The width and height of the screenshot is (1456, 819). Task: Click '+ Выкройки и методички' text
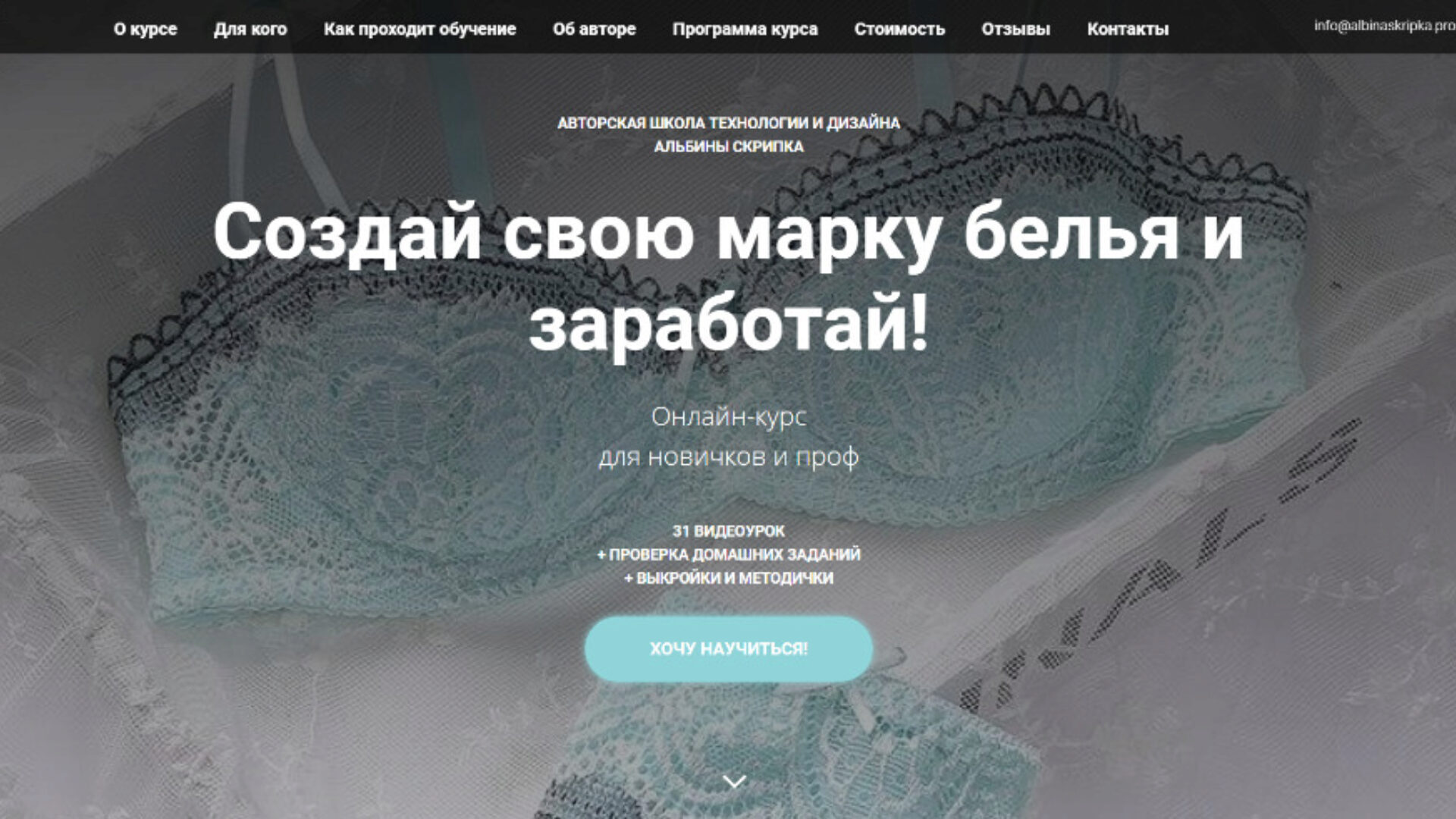click(729, 578)
